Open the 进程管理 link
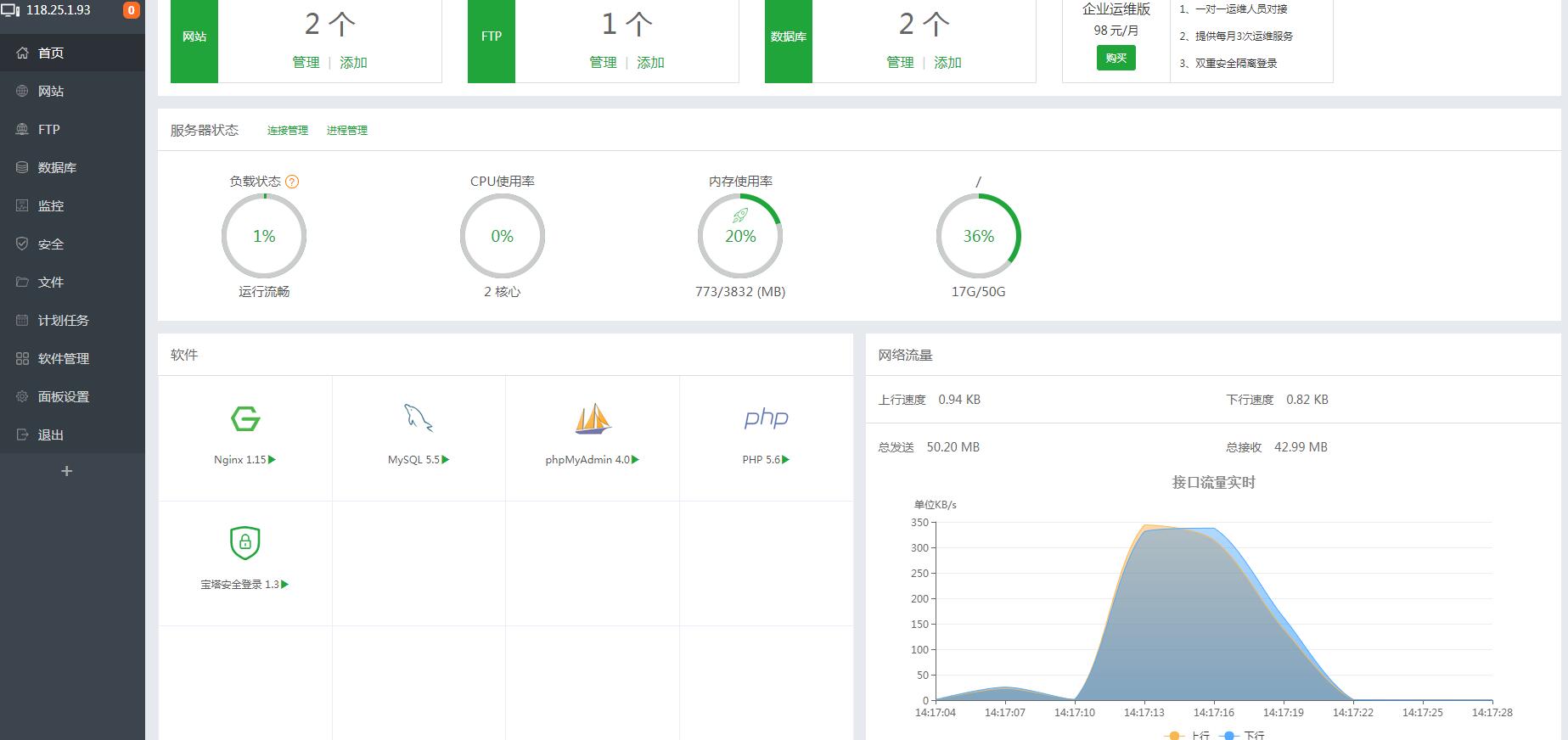Image resolution: width=1568 pixels, height=740 pixels. tap(347, 131)
